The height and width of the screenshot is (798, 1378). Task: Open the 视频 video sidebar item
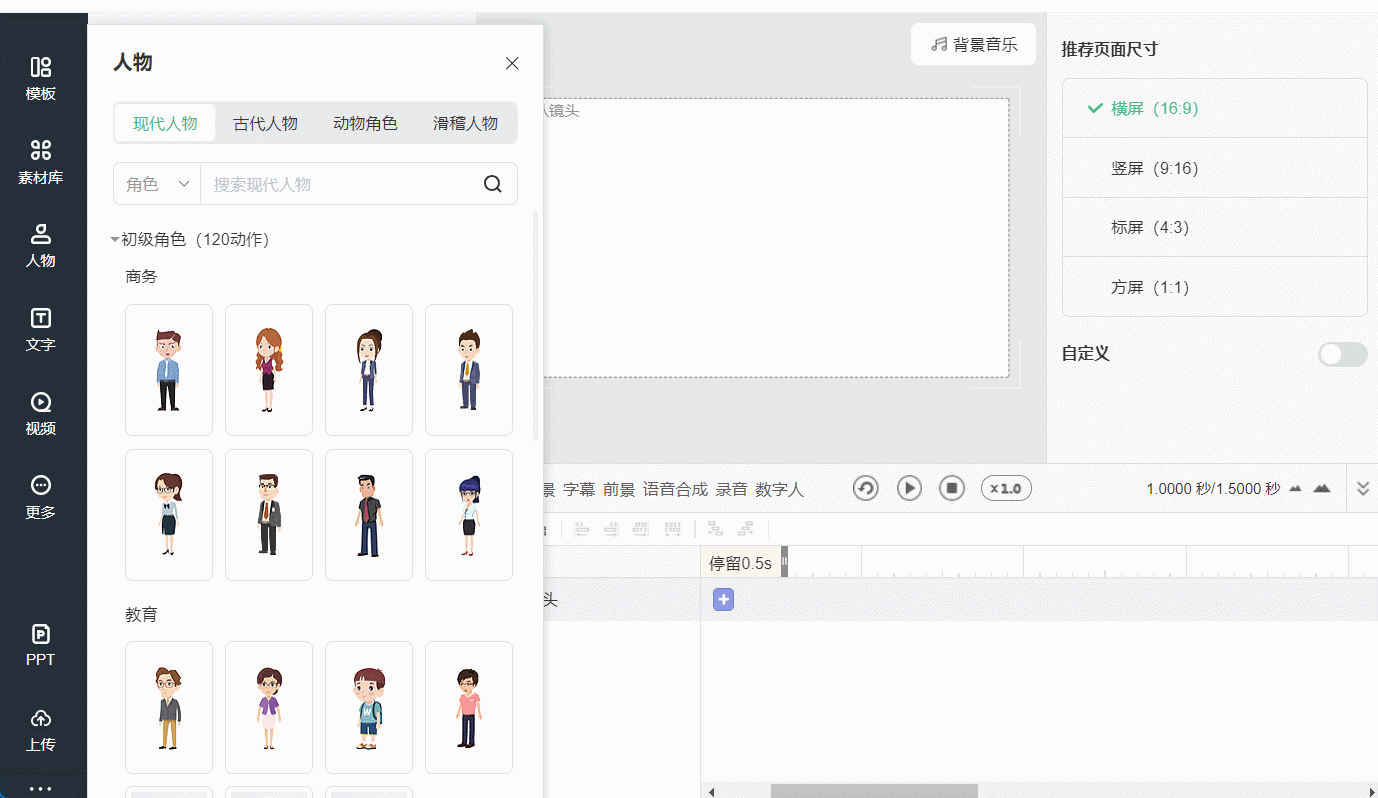click(41, 414)
